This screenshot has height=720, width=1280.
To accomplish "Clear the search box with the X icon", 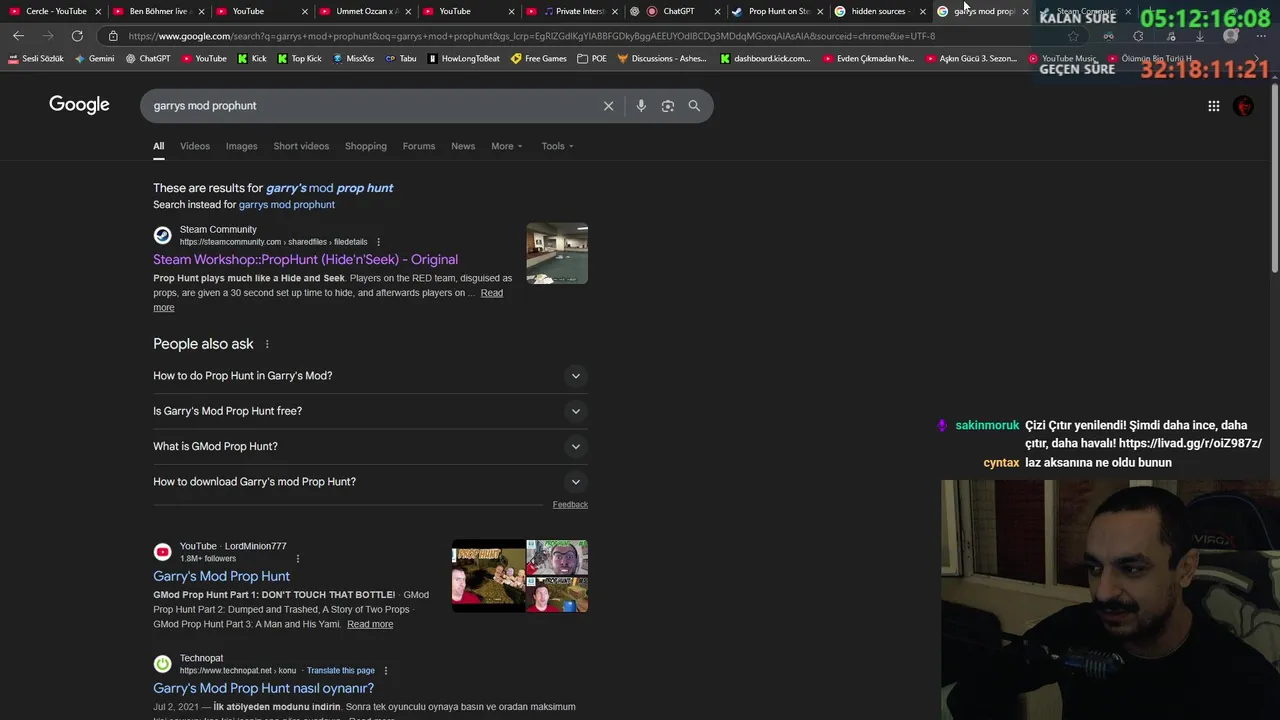I will point(608,106).
